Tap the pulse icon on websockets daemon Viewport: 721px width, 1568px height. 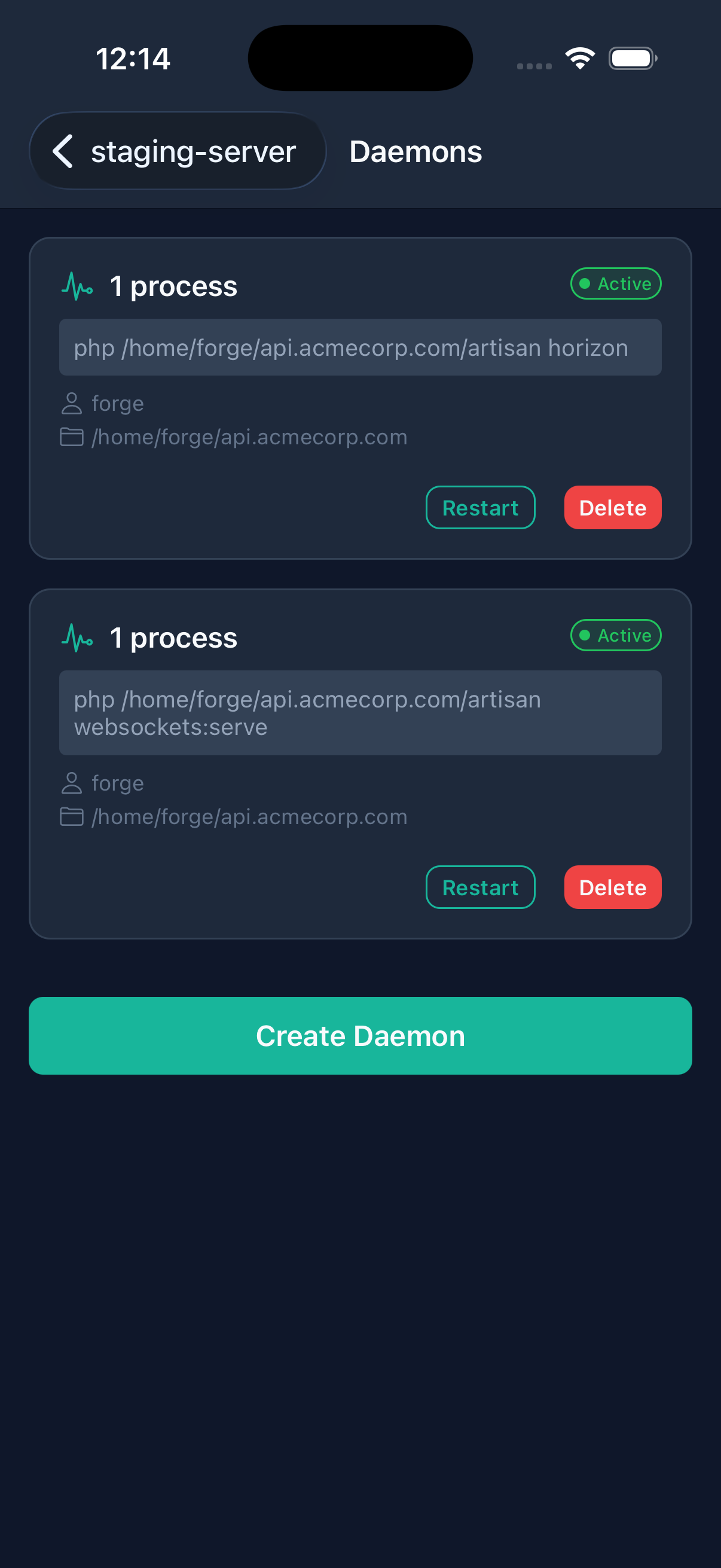click(x=77, y=637)
